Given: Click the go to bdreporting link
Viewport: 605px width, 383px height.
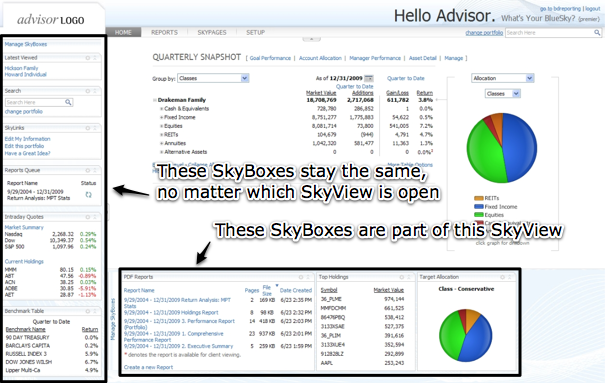Looking at the screenshot, I should tap(560, 8).
